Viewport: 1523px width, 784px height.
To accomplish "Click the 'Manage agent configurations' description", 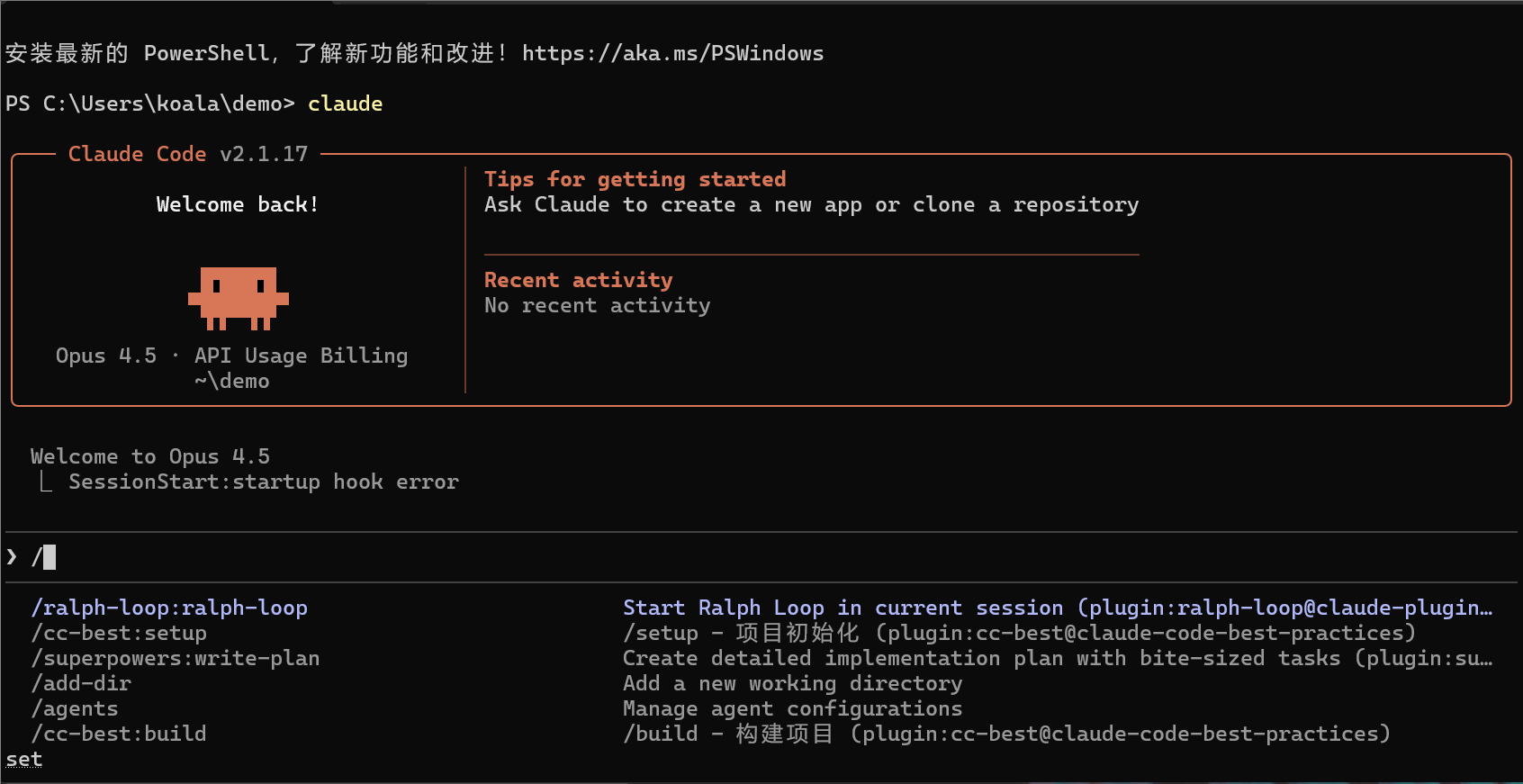I will click(x=793, y=708).
